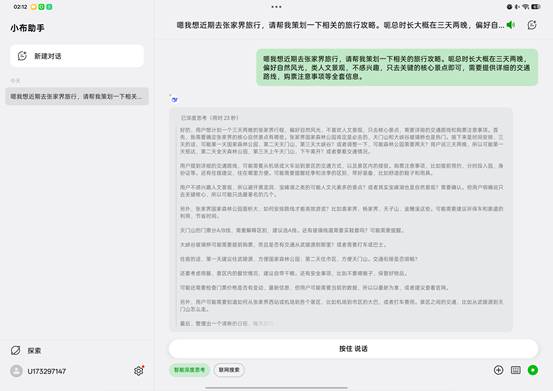
Task: Open the 张家界旅行 conversation in history
Action: (77, 96)
